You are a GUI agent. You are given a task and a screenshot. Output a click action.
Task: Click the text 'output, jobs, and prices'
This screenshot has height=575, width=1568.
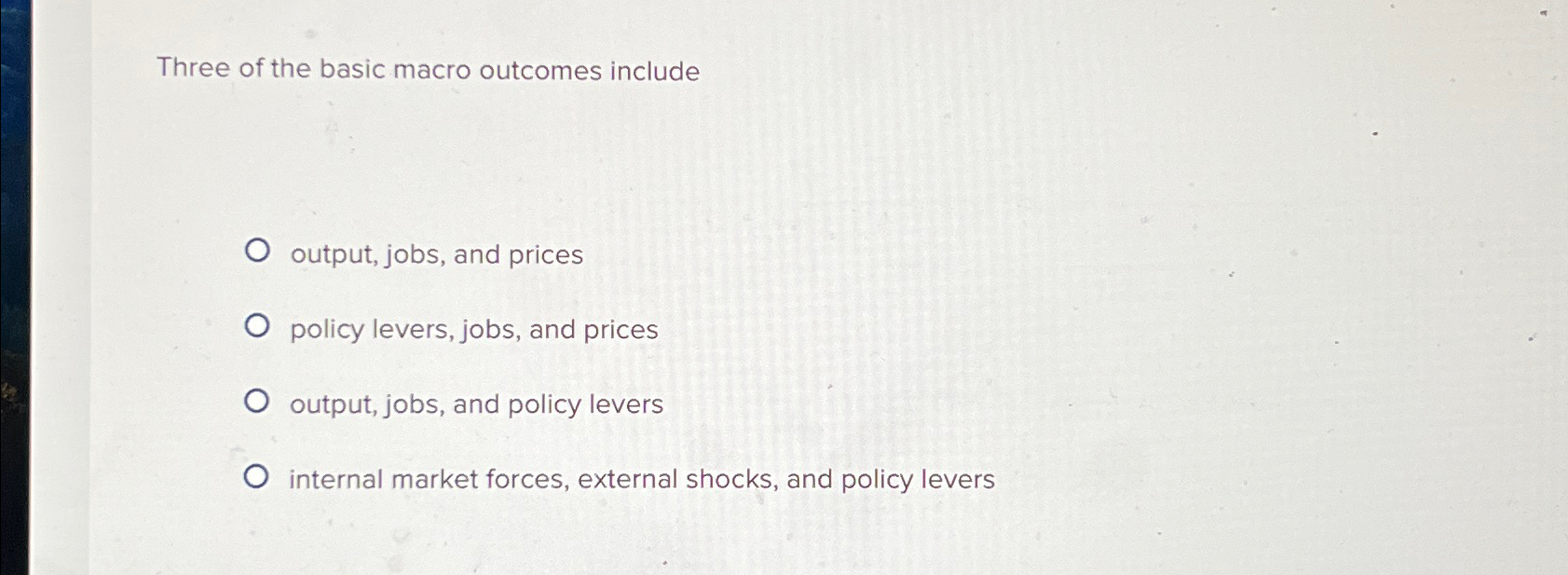(434, 254)
